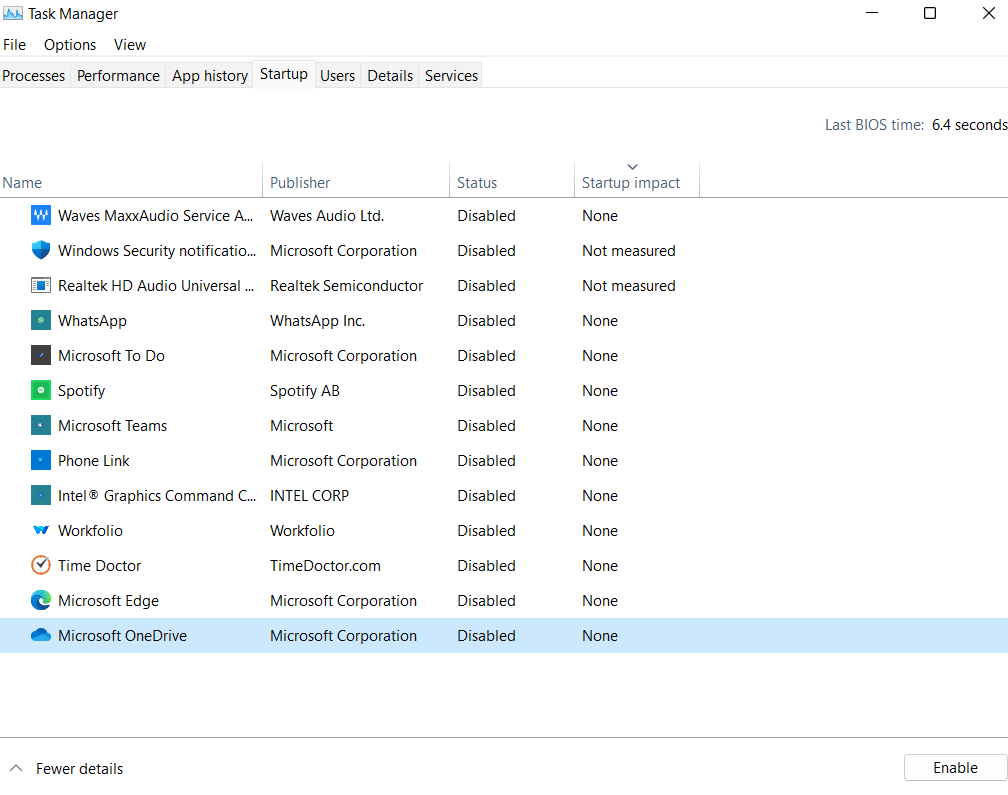
Task: Click the Microsoft OneDrive cloud icon
Action: pyautogui.click(x=40, y=636)
